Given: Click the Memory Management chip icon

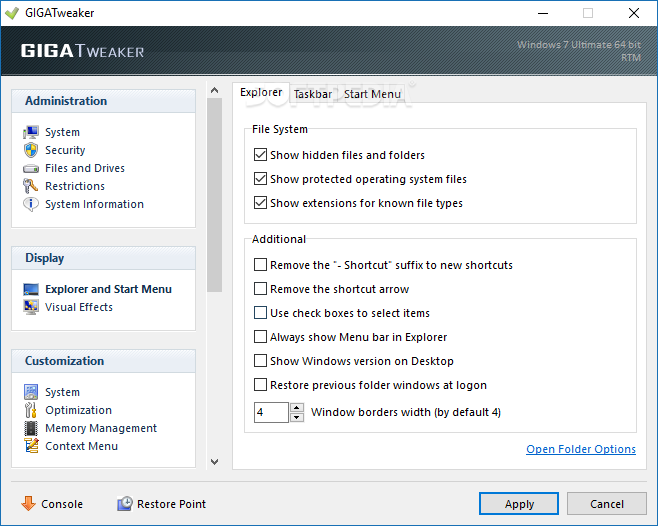Looking at the screenshot, I should [31, 428].
